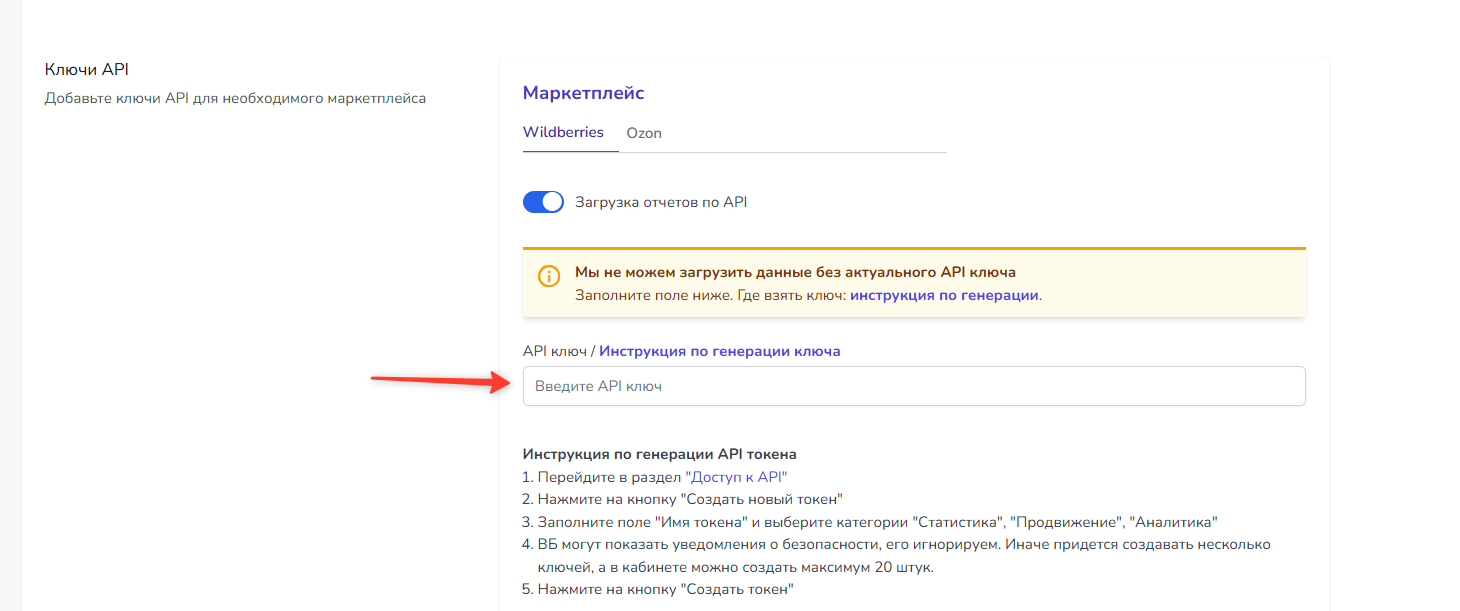Open "Инструкция по генерации ключа" link above input
Viewport: 1460px width, 611px height.
(720, 351)
